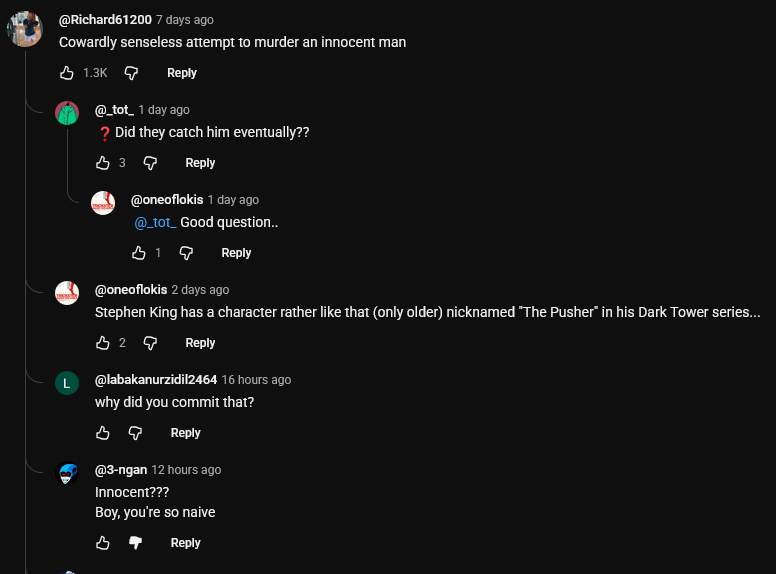776x574 pixels.
Task: Dislike the Stephen King "The Pusher" comment
Action: 150,343
